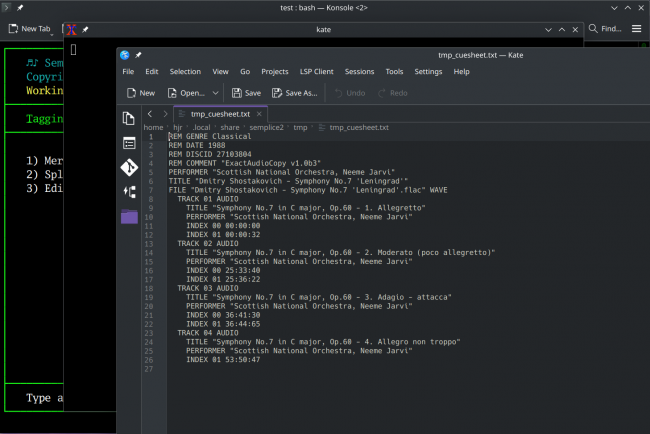Click the Find button in Konsole
Screen dimensions: 650x434
pos(603,29)
